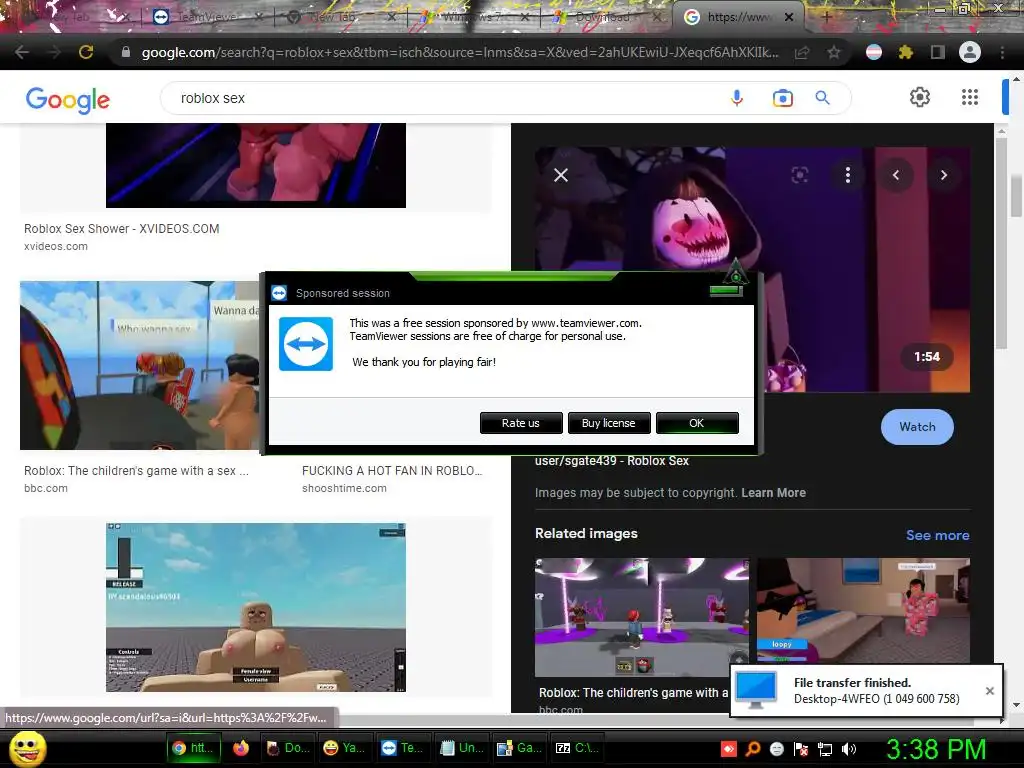
Task: Click the bbc.com source text in the results
Action: (46, 488)
